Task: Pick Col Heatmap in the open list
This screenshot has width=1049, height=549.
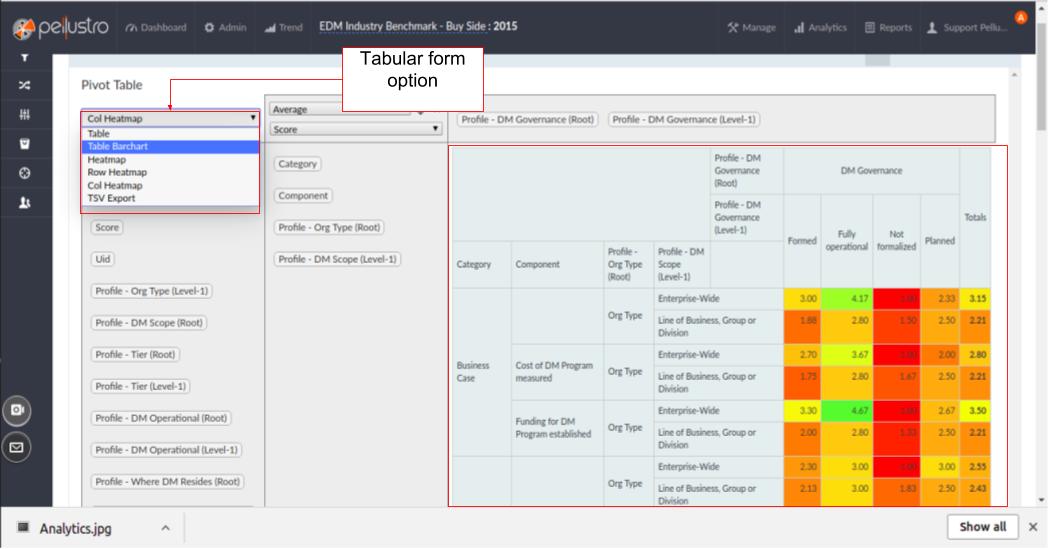Action: pos(171,185)
